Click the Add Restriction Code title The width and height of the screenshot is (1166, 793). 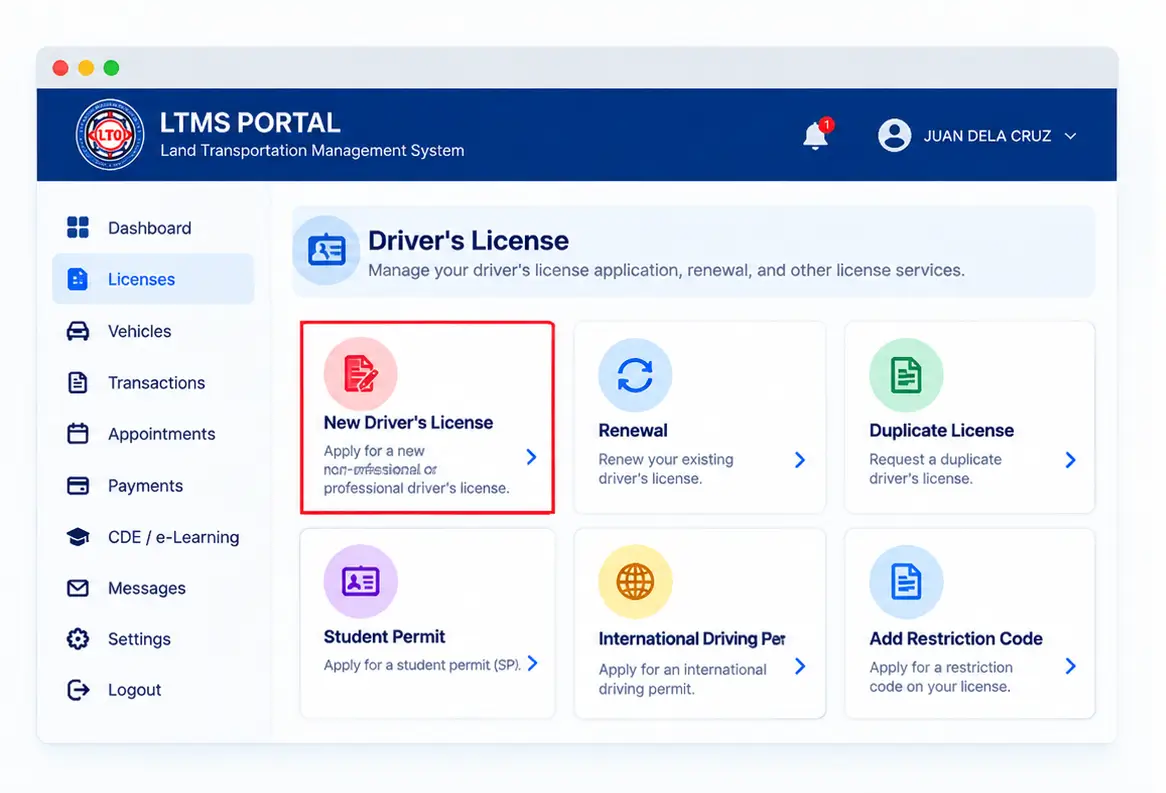coord(956,639)
